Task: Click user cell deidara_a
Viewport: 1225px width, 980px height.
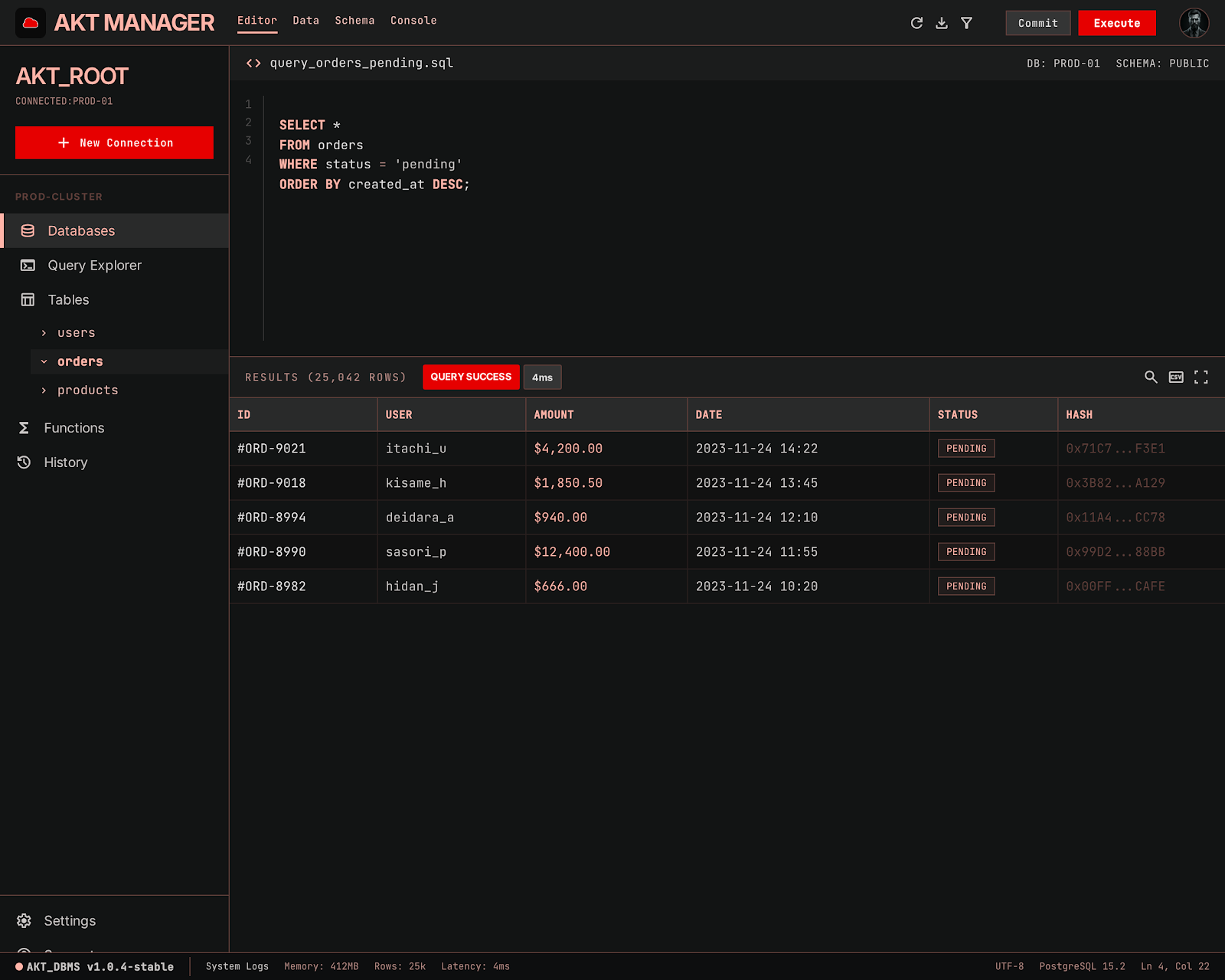Action: click(x=420, y=518)
